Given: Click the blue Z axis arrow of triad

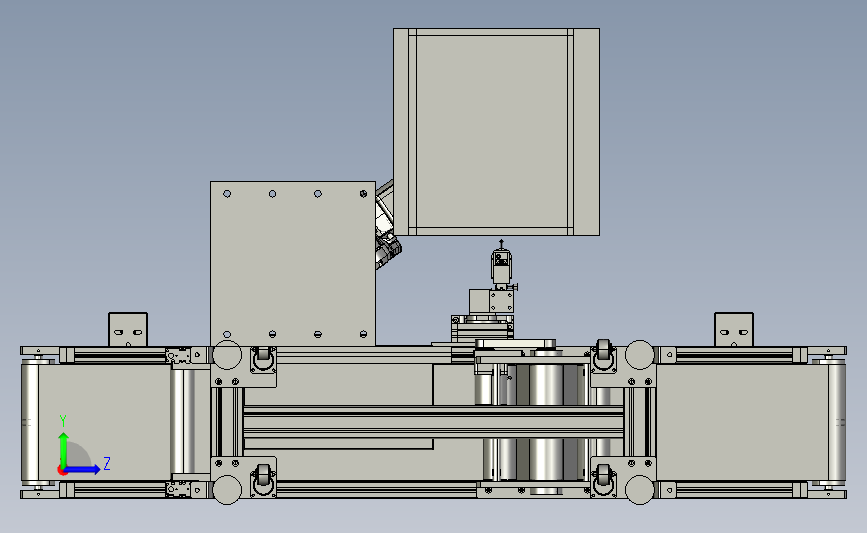Looking at the screenshot, I should coord(82,469).
